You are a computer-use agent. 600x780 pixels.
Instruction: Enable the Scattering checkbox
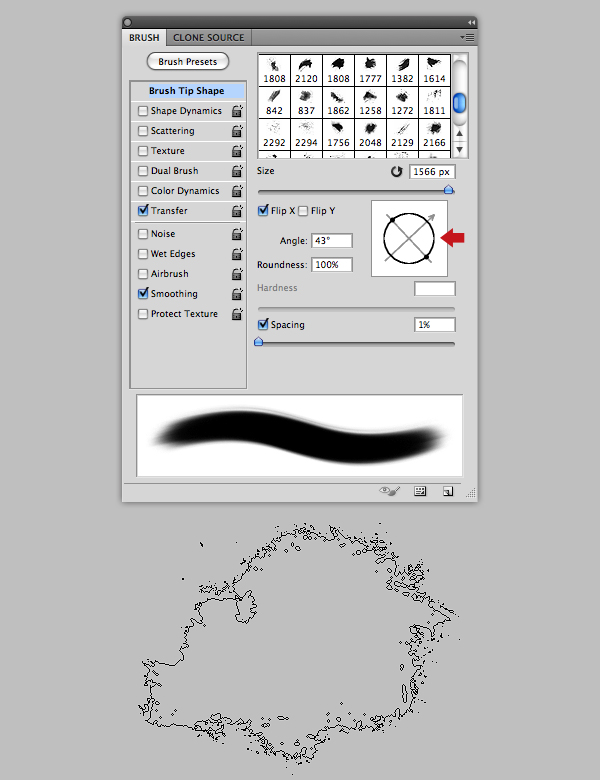click(x=143, y=131)
